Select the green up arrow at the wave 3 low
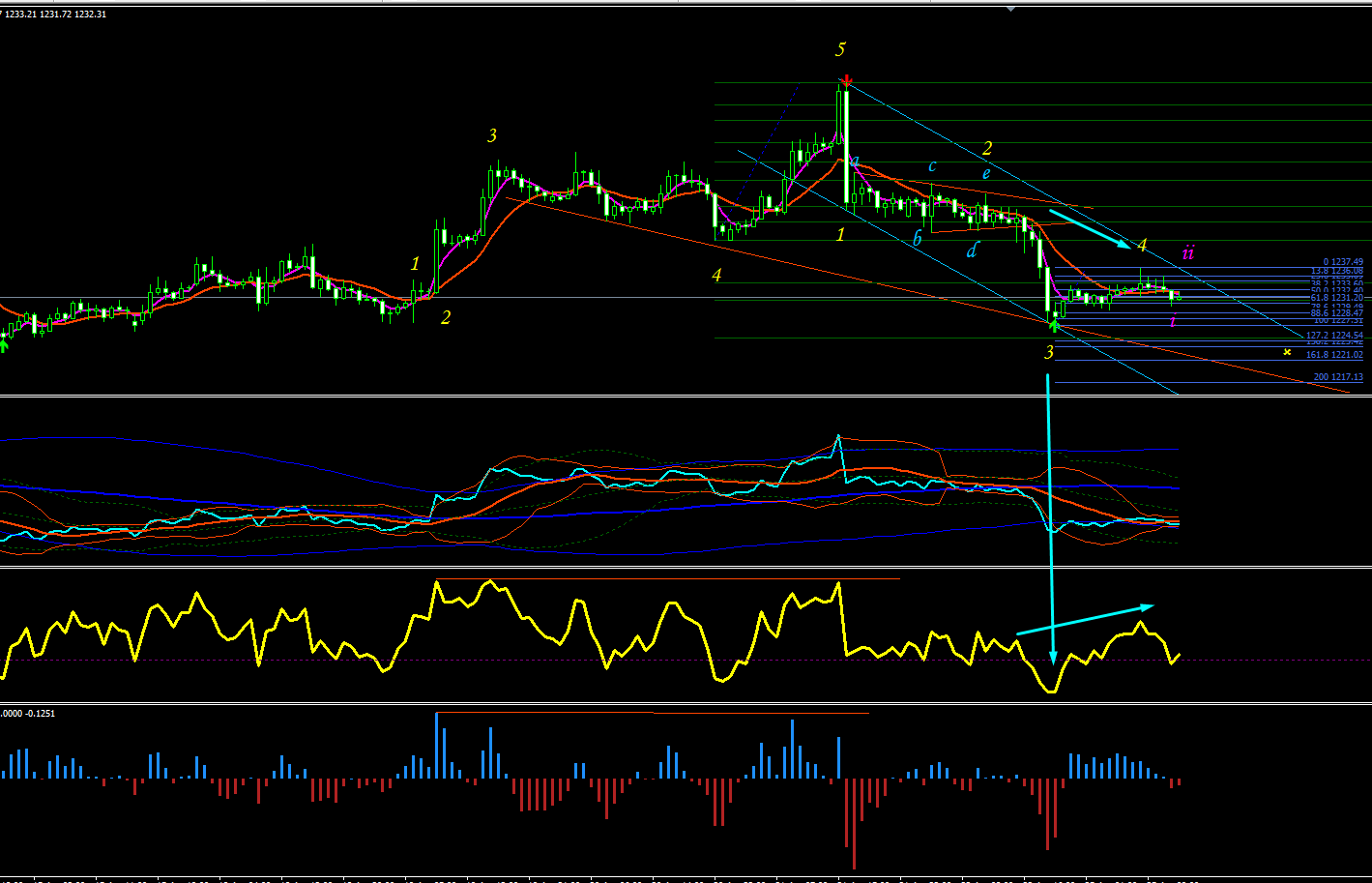This screenshot has height=883, width=1372. pyautogui.click(x=1054, y=326)
